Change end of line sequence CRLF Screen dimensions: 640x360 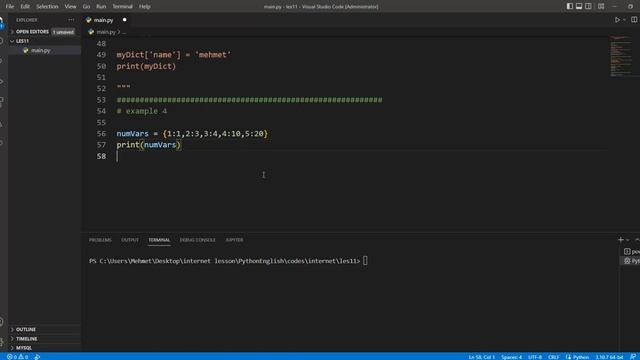[x=553, y=357]
